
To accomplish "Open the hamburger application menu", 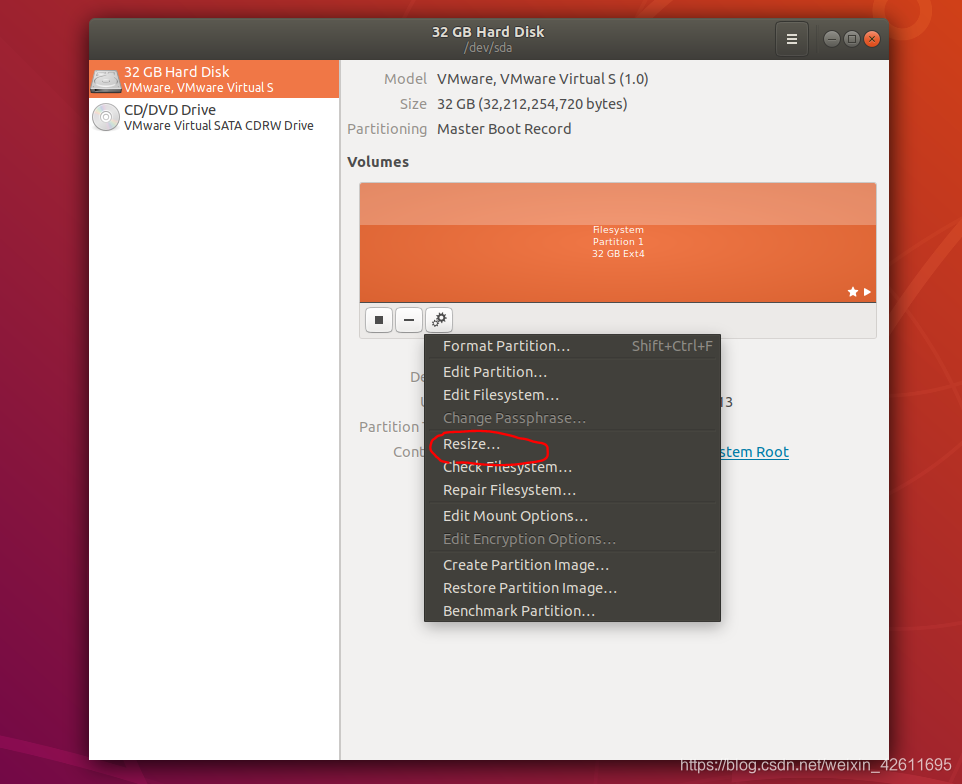I will (x=791, y=39).
